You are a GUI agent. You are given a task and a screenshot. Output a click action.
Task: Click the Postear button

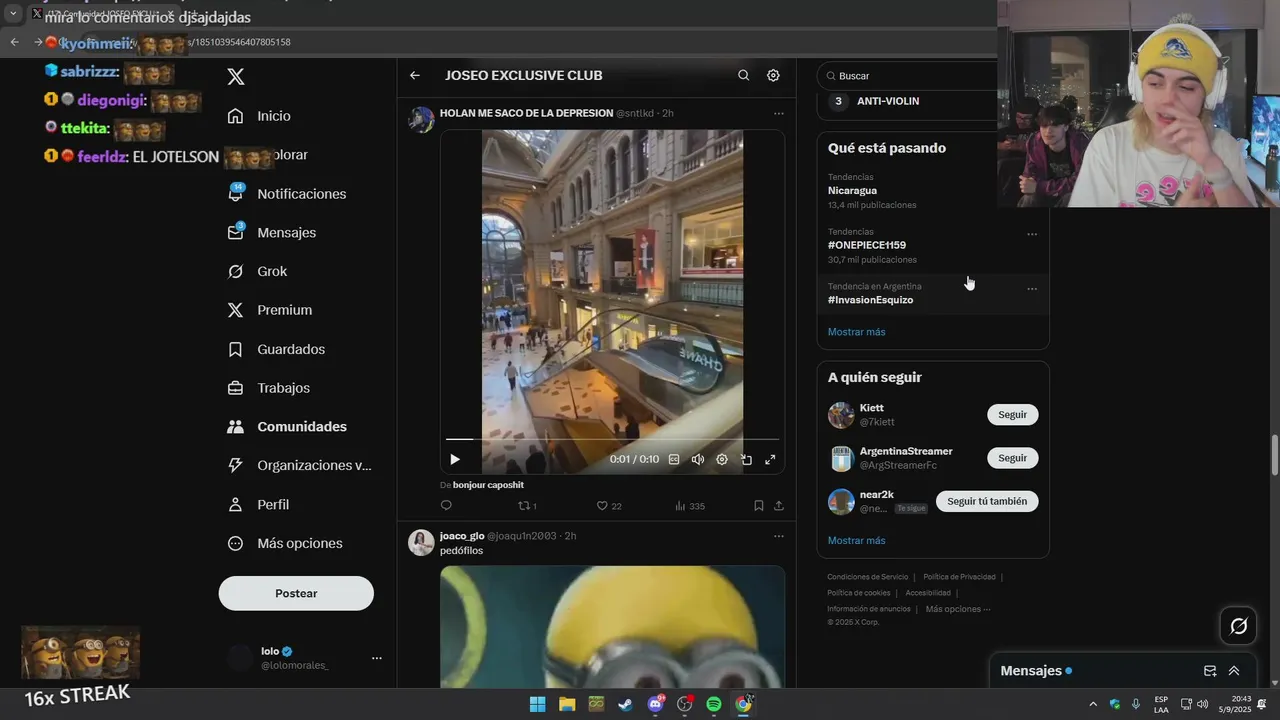(x=296, y=593)
